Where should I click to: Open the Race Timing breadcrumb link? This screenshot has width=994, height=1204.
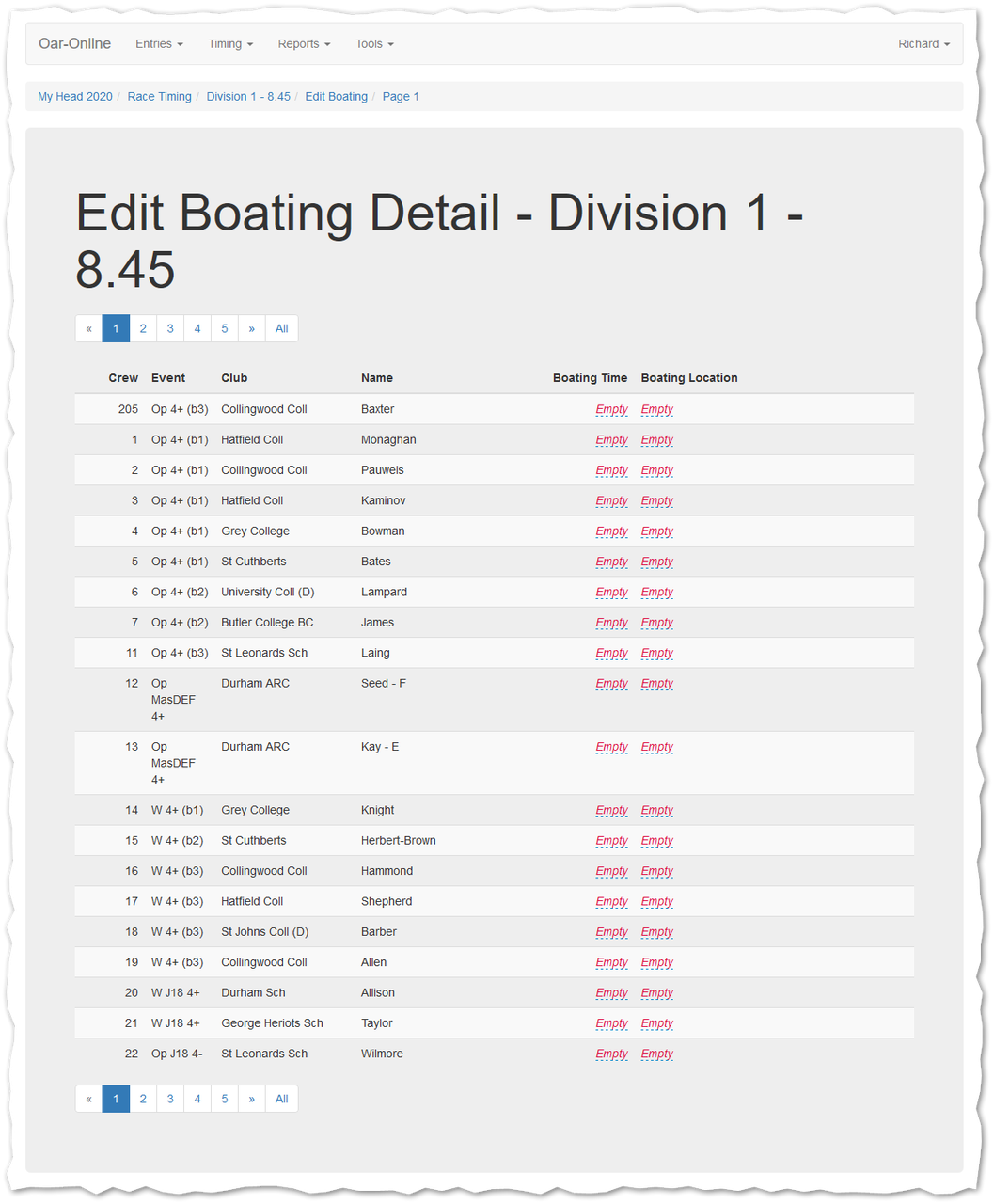[159, 97]
